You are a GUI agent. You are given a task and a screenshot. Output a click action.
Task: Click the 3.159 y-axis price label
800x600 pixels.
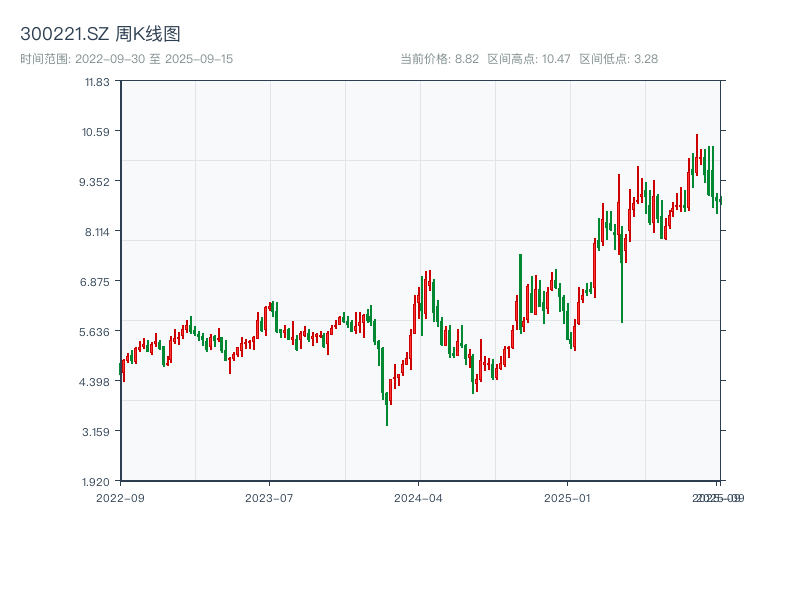click(97, 431)
